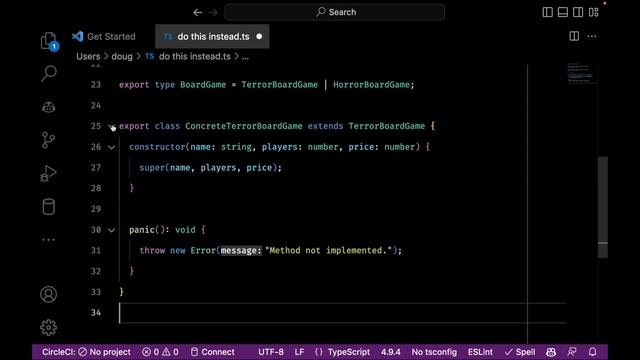Change file encoding via UTF-8
Image resolution: width=640 pixels, height=360 pixels.
(271, 352)
